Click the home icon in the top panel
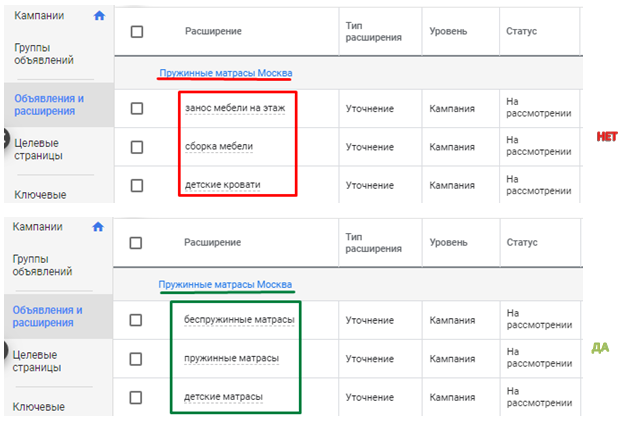This screenshot has width=626, height=421. click(98, 16)
